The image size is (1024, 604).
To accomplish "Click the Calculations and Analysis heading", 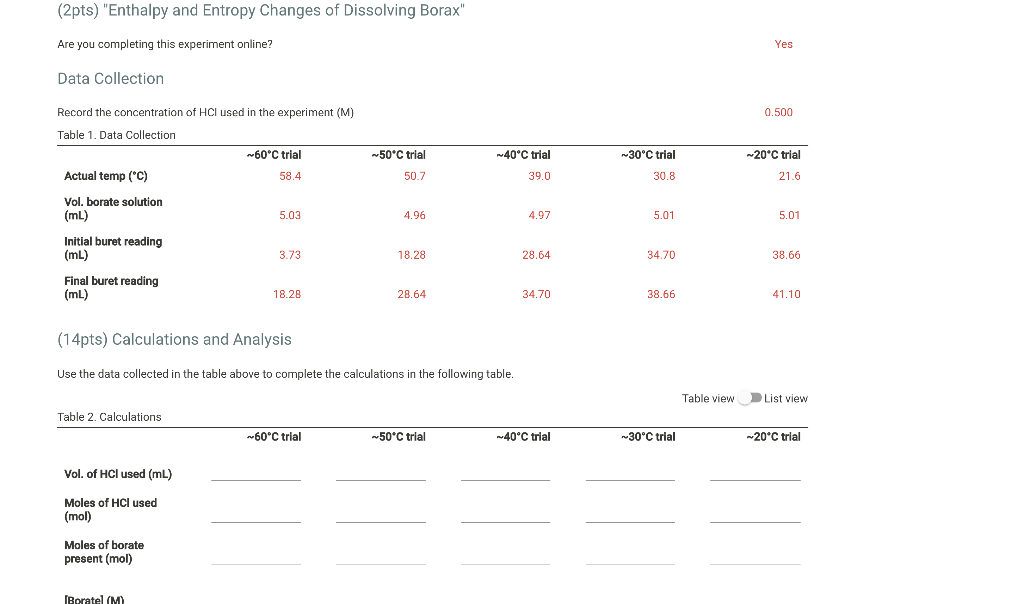I will click(176, 340).
